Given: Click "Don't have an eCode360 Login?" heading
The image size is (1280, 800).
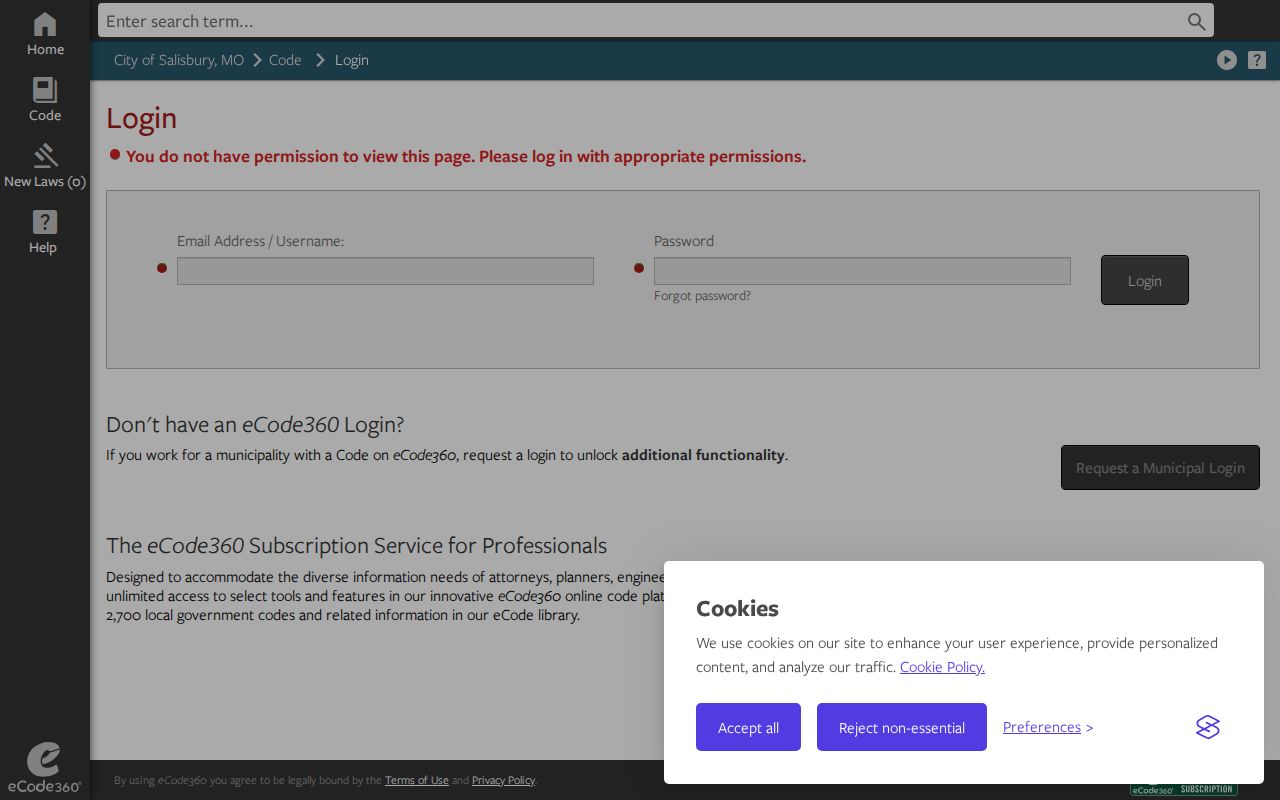Looking at the screenshot, I should tap(255, 424).
